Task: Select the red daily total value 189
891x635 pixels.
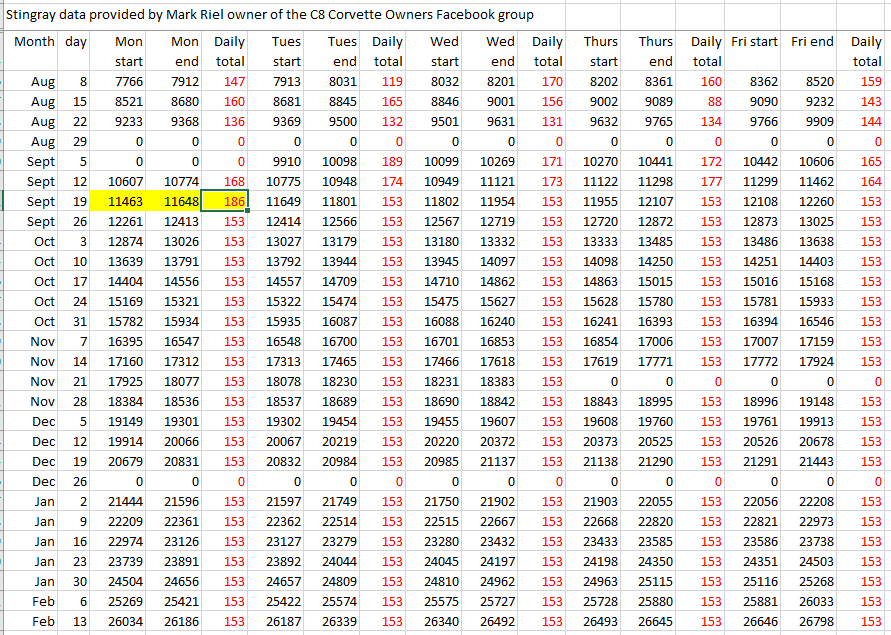Action: 388,161
